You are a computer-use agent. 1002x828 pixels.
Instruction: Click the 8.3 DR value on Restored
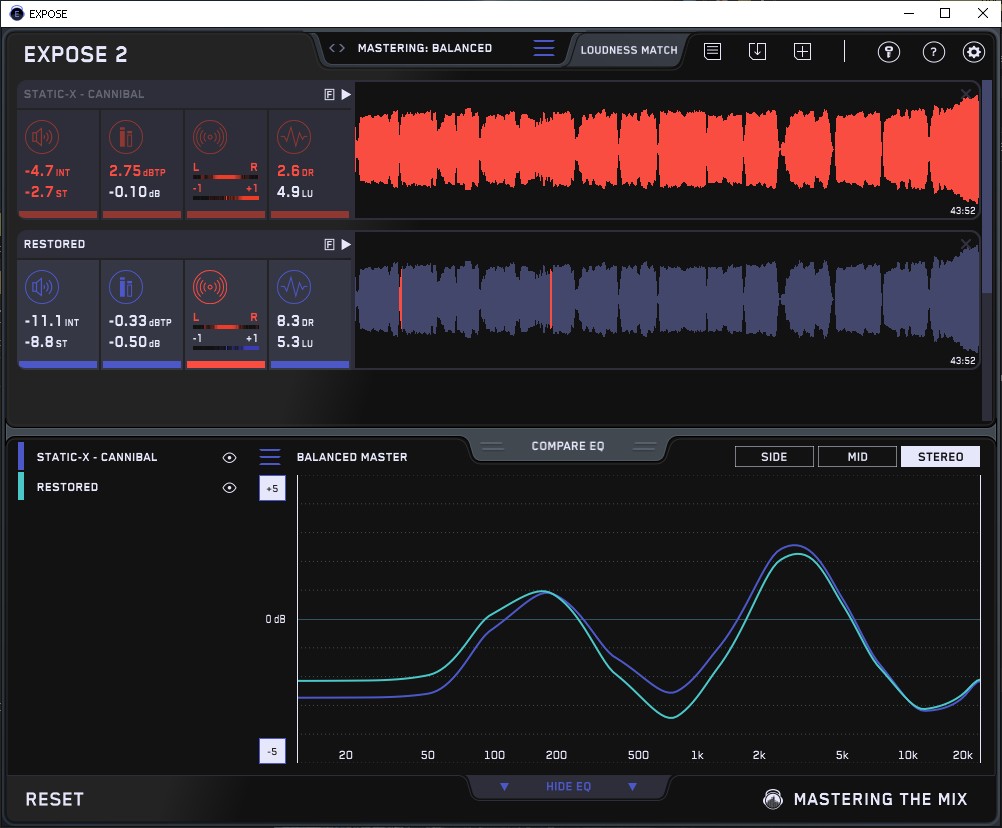(x=295, y=321)
